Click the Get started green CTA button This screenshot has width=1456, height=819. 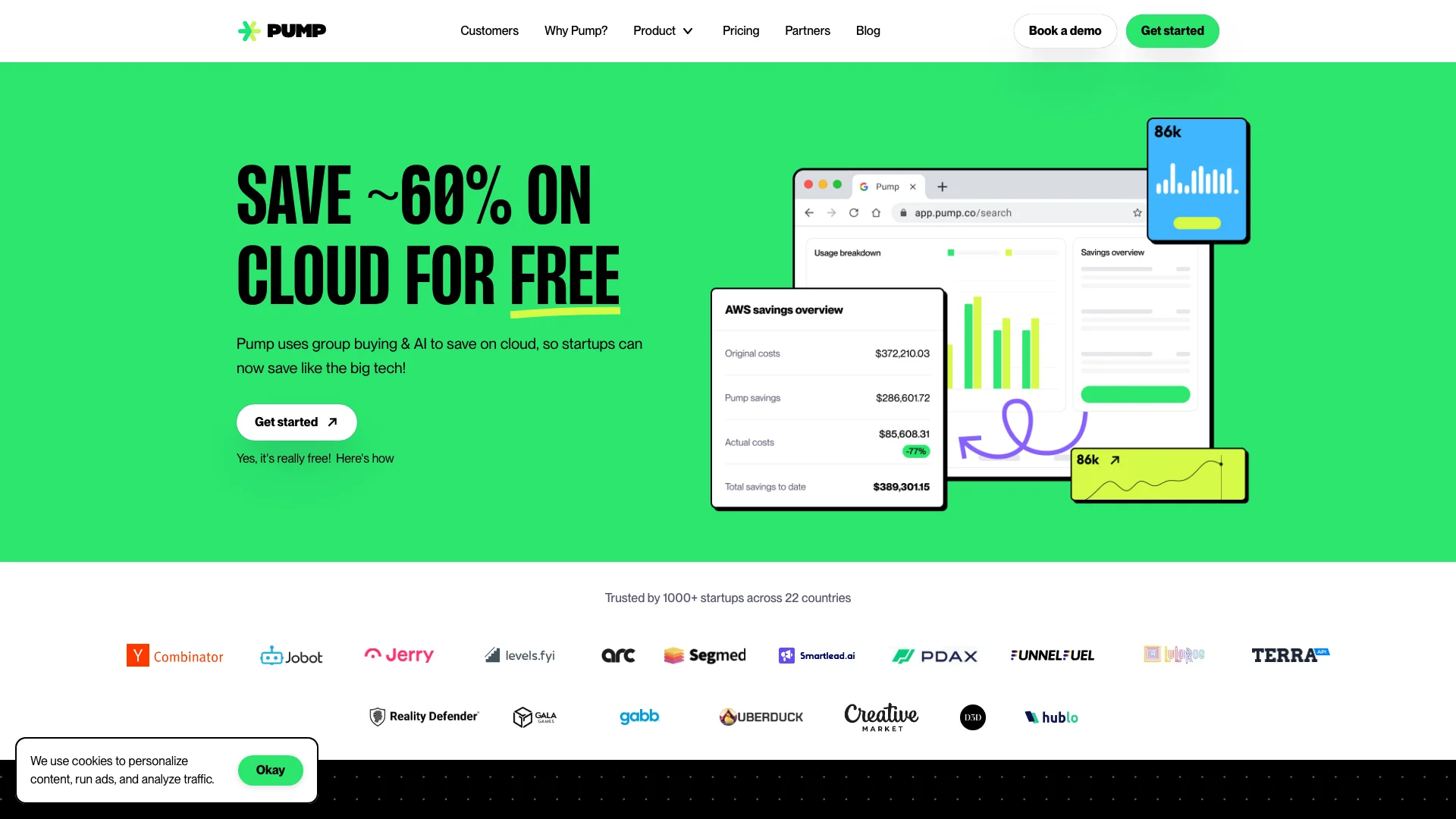1172,31
